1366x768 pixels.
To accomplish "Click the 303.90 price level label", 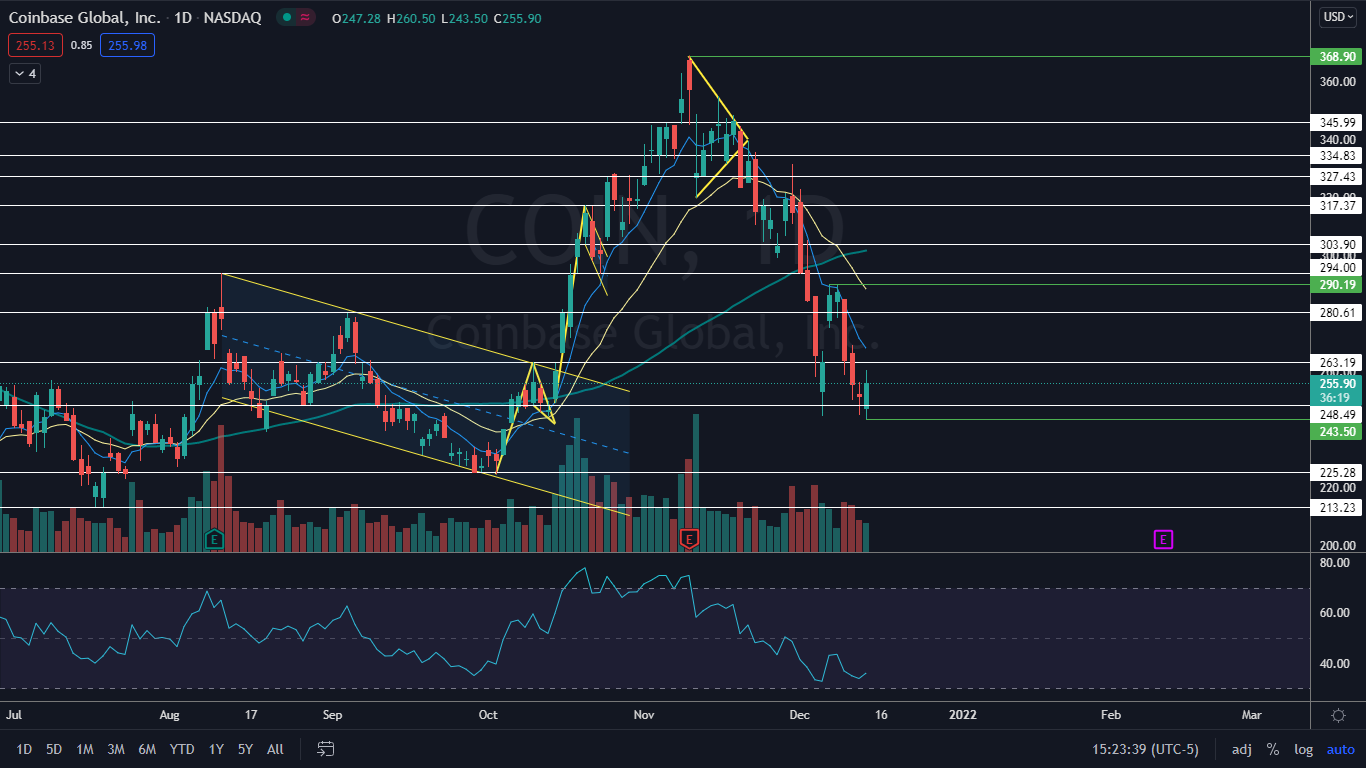I will pos(1337,244).
